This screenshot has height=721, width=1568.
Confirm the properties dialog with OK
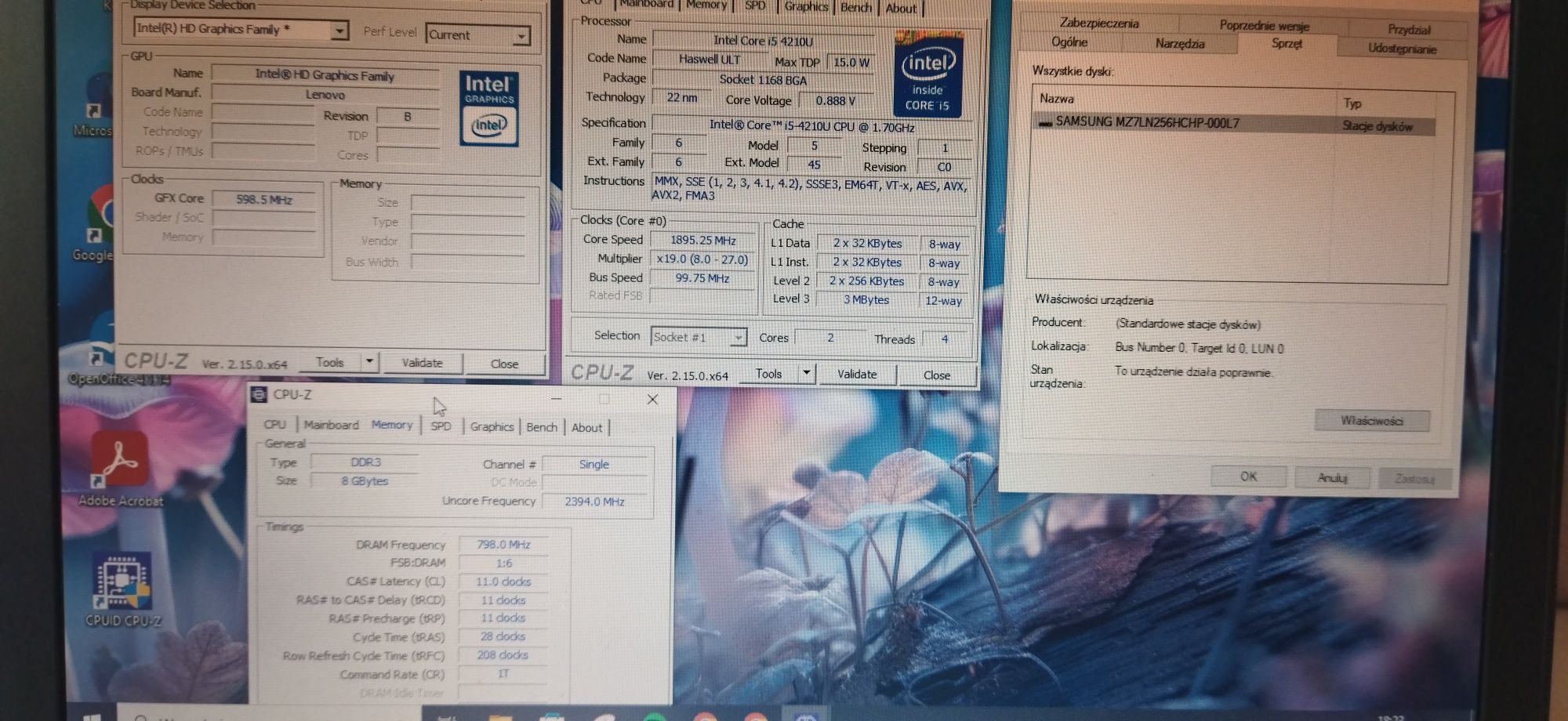pos(1248,476)
